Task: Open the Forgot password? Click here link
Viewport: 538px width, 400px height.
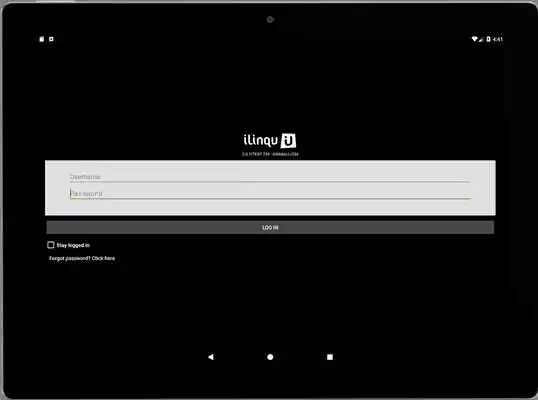Action: click(x=82, y=258)
